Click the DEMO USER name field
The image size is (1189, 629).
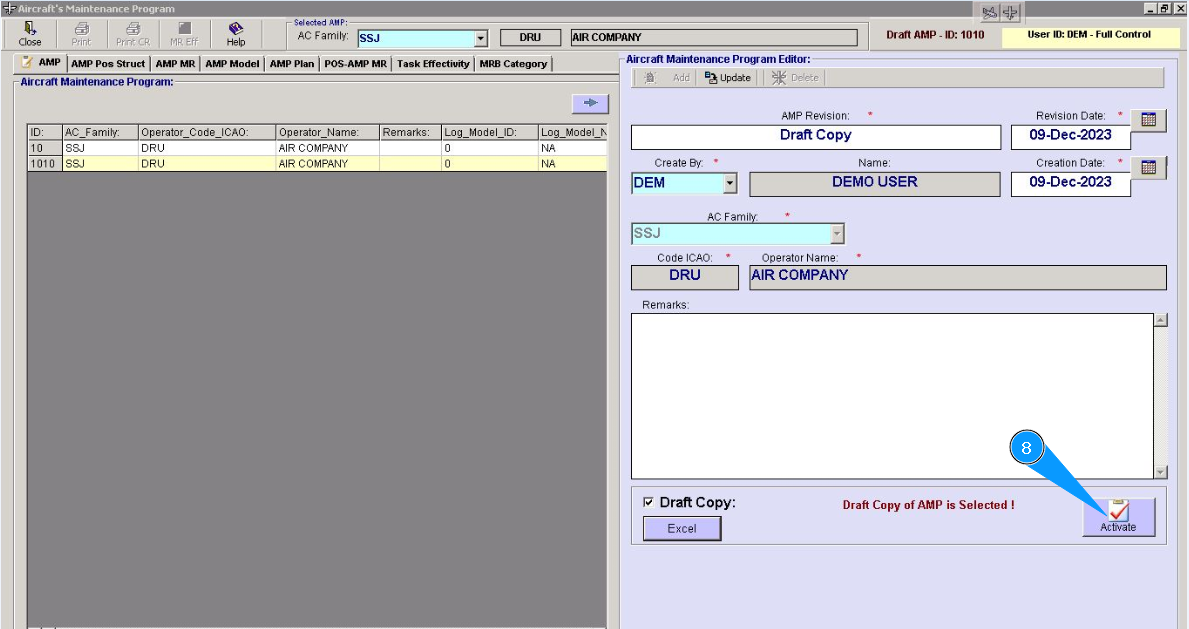click(874, 184)
